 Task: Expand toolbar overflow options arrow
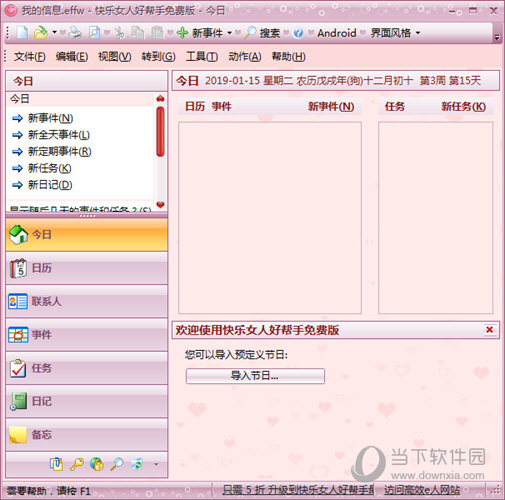[497, 37]
